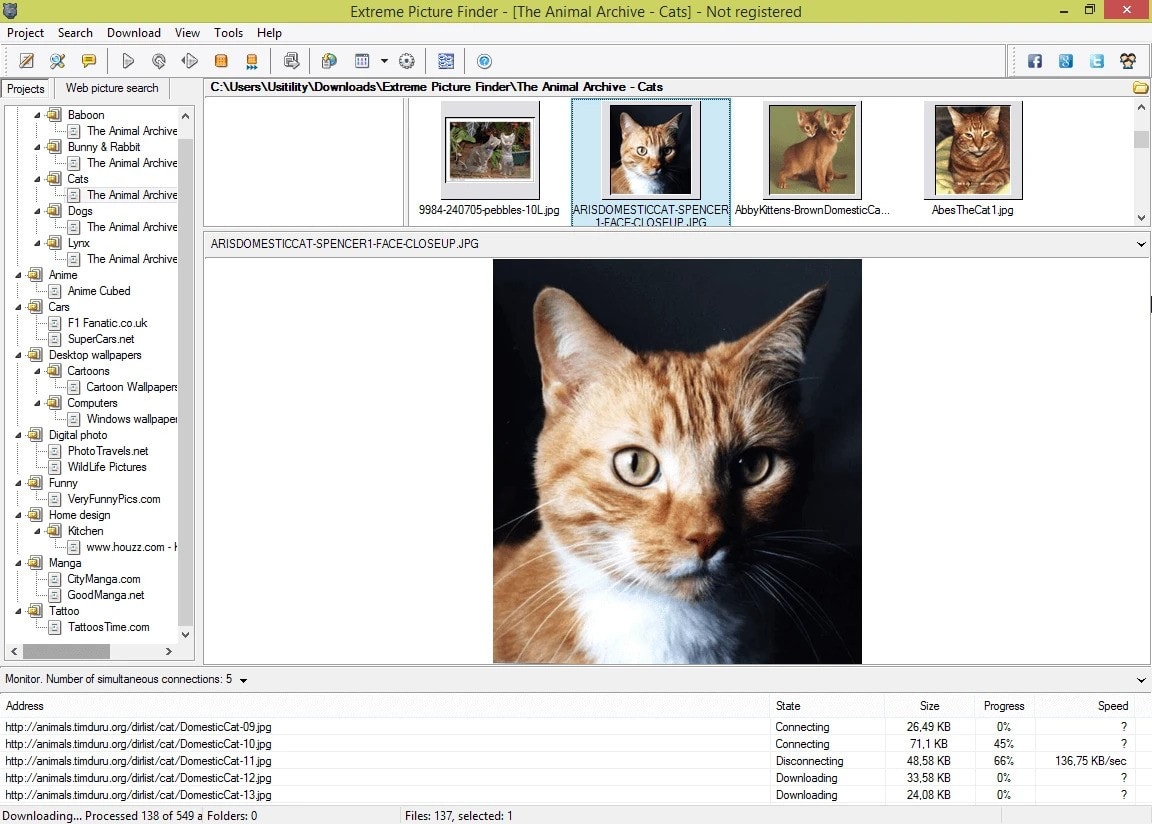Click the play (start download) toolbar icon
The width and height of the screenshot is (1152, 824).
click(128, 61)
